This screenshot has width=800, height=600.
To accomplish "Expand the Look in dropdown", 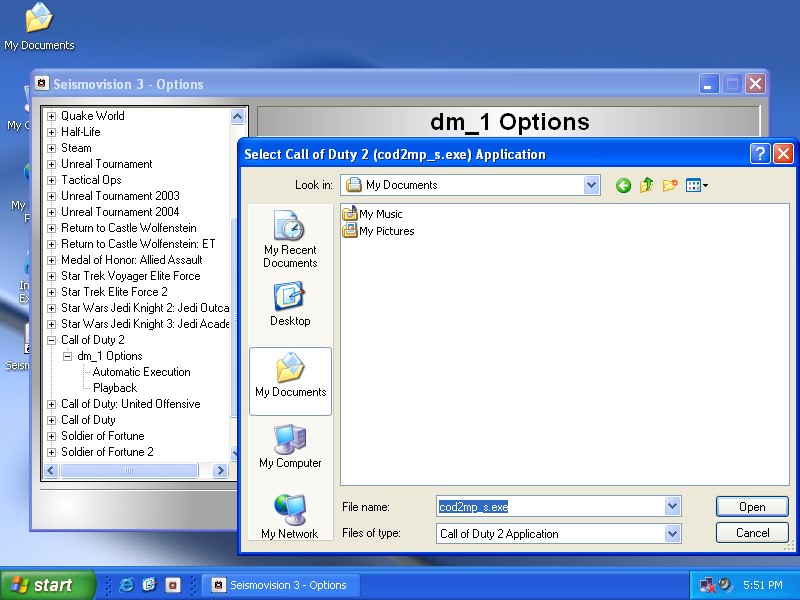I will [591, 185].
